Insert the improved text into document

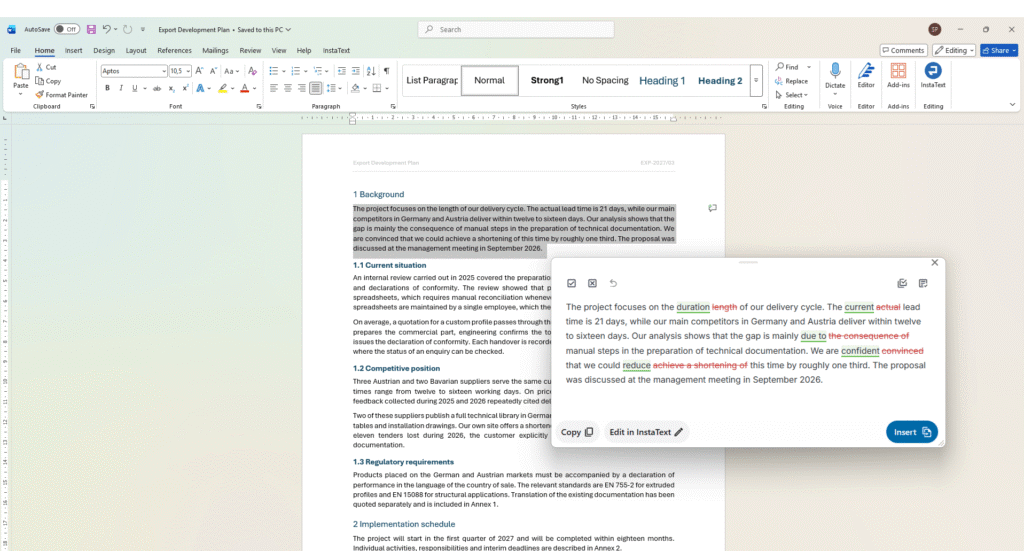tap(912, 432)
